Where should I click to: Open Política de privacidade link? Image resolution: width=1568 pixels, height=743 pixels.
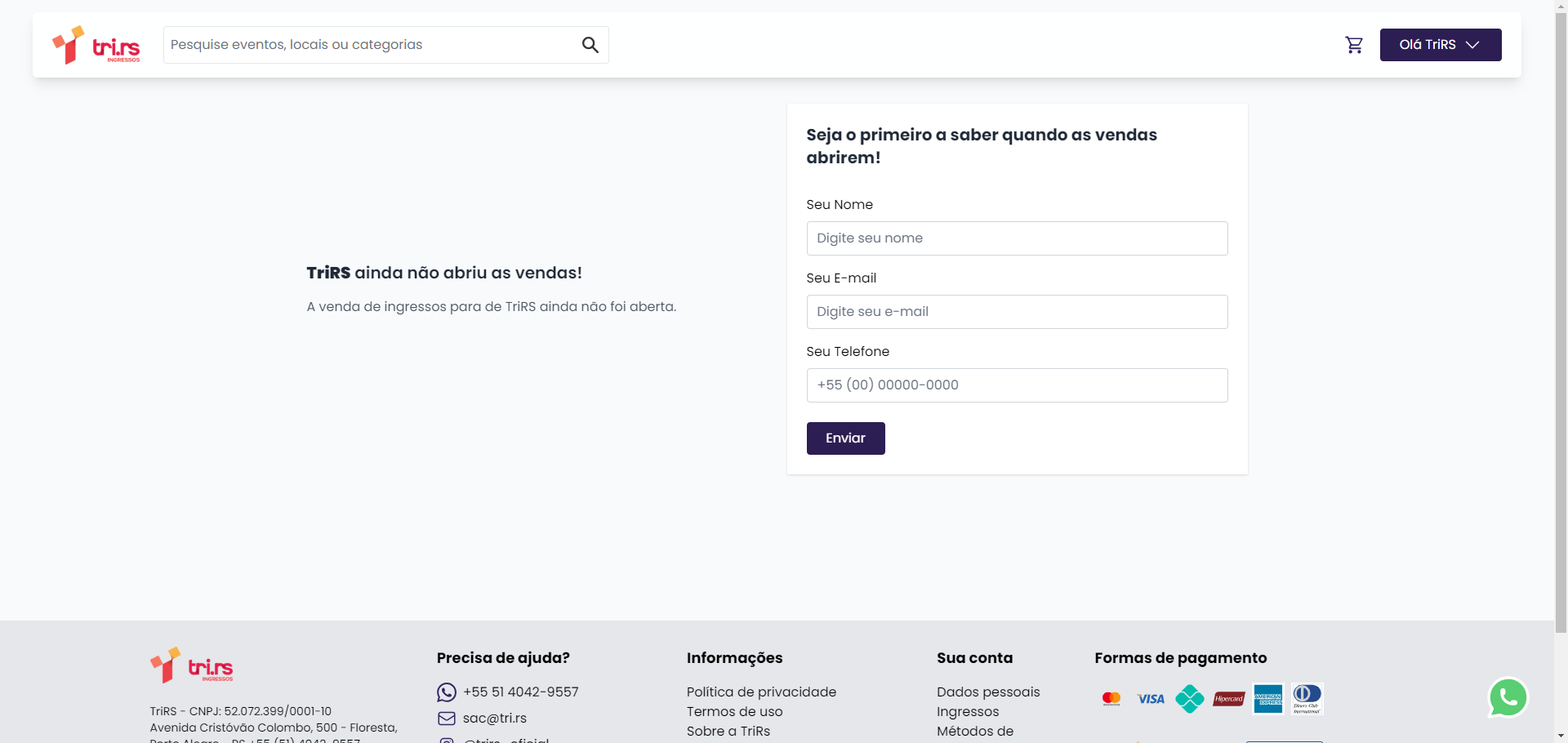[761, 692]
